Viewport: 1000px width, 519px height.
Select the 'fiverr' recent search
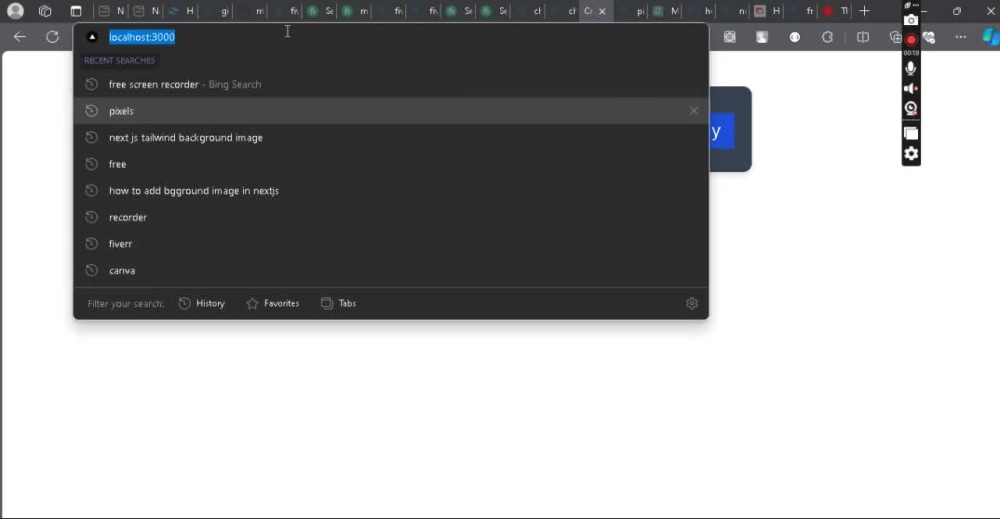click(x=391, y=244)
